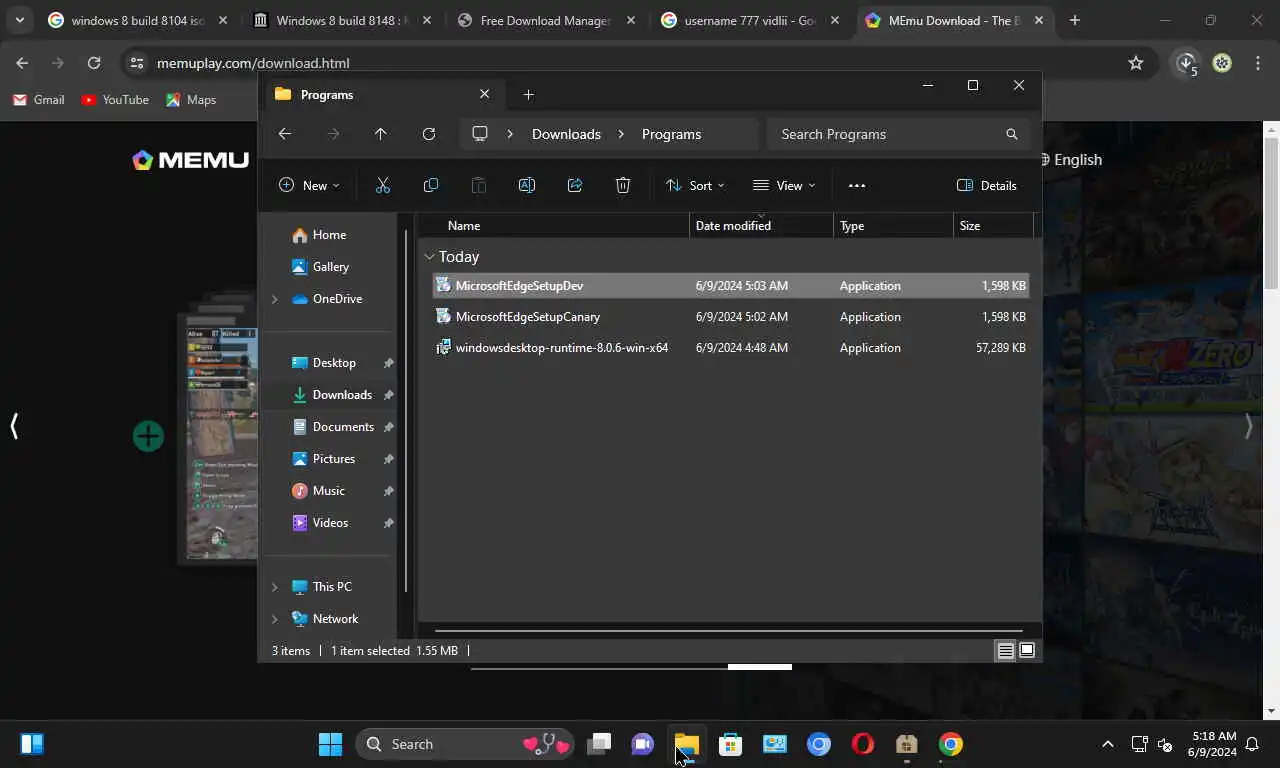Expand breadcrumb chevron after Downloads
The height and width of the screenshot is (768, 1280).
click(621, 134)
